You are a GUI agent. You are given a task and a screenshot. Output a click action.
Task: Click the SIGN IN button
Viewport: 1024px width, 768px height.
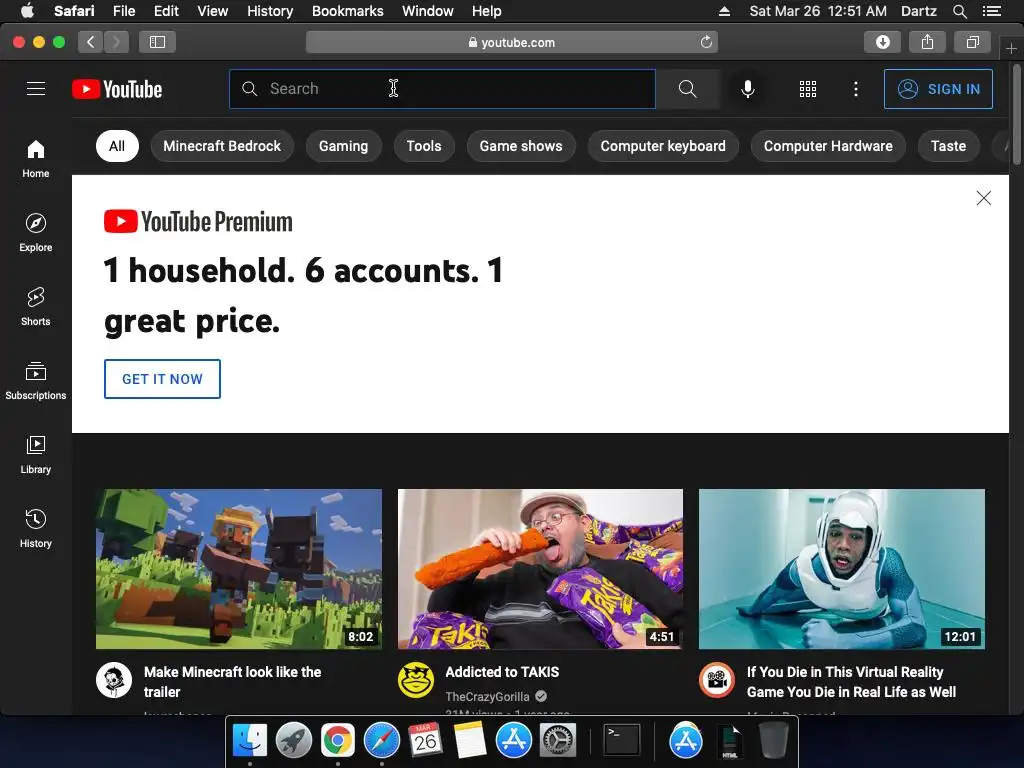tap(938, 89)
